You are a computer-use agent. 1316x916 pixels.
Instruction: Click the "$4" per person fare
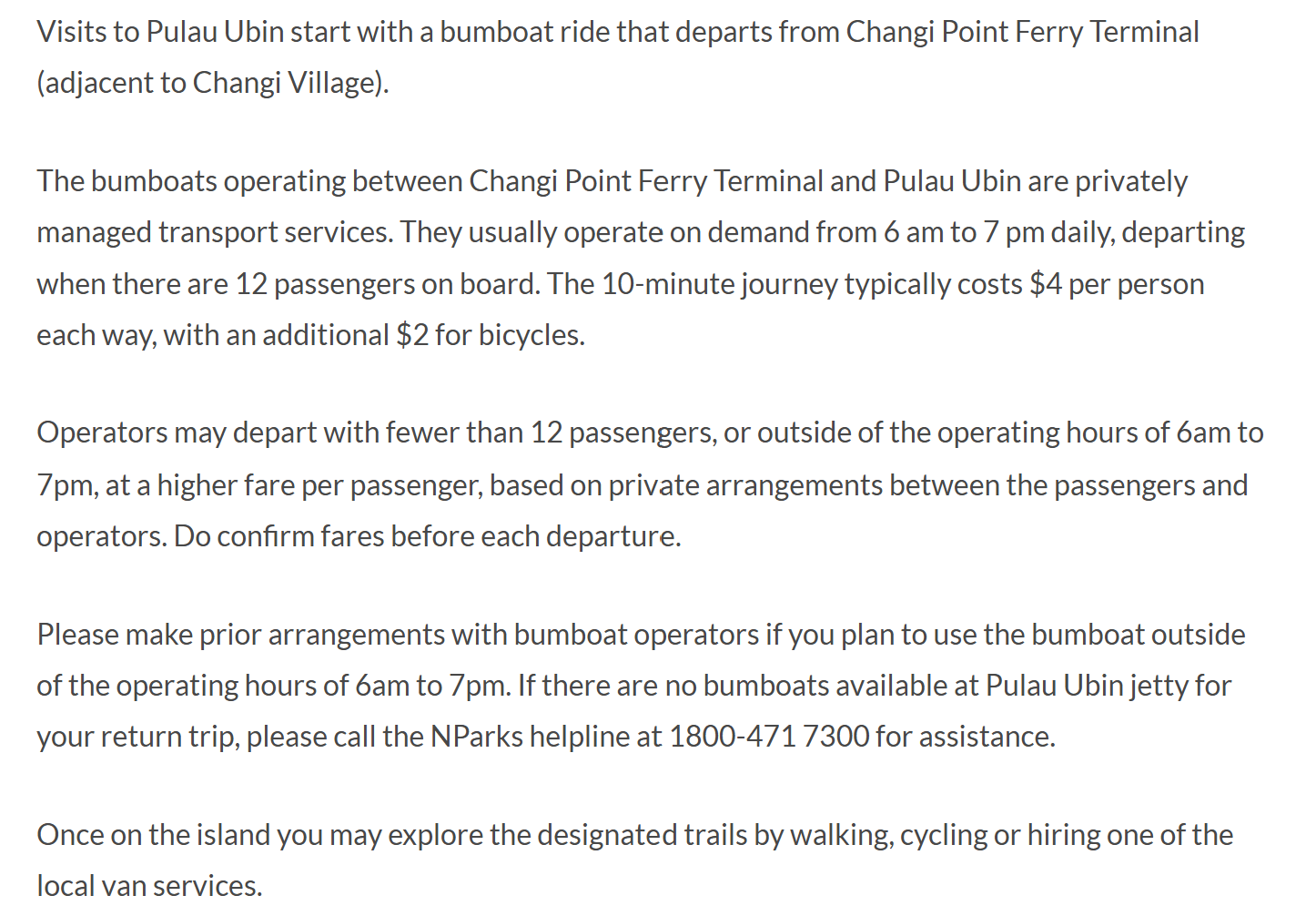click(x=1046, y=284)
